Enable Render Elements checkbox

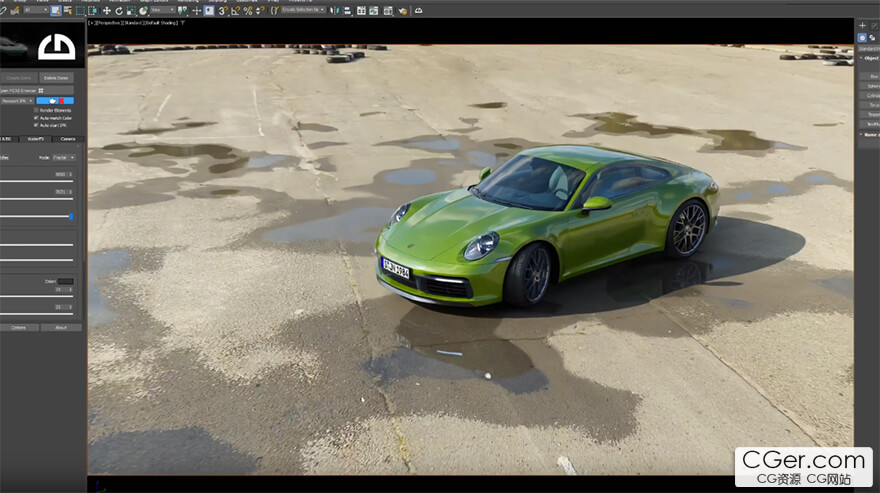36,111
